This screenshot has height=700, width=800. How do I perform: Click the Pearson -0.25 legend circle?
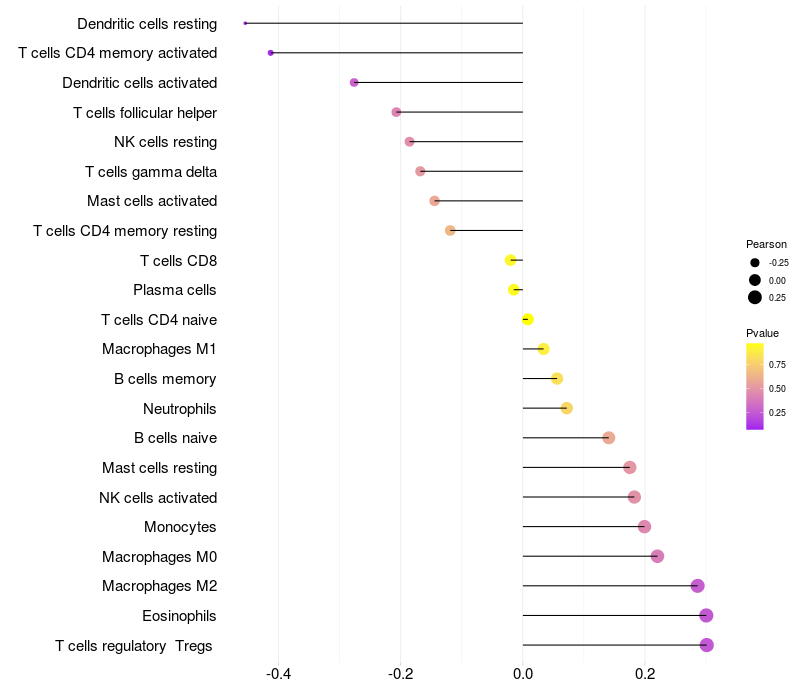click(x=754, y=263)
